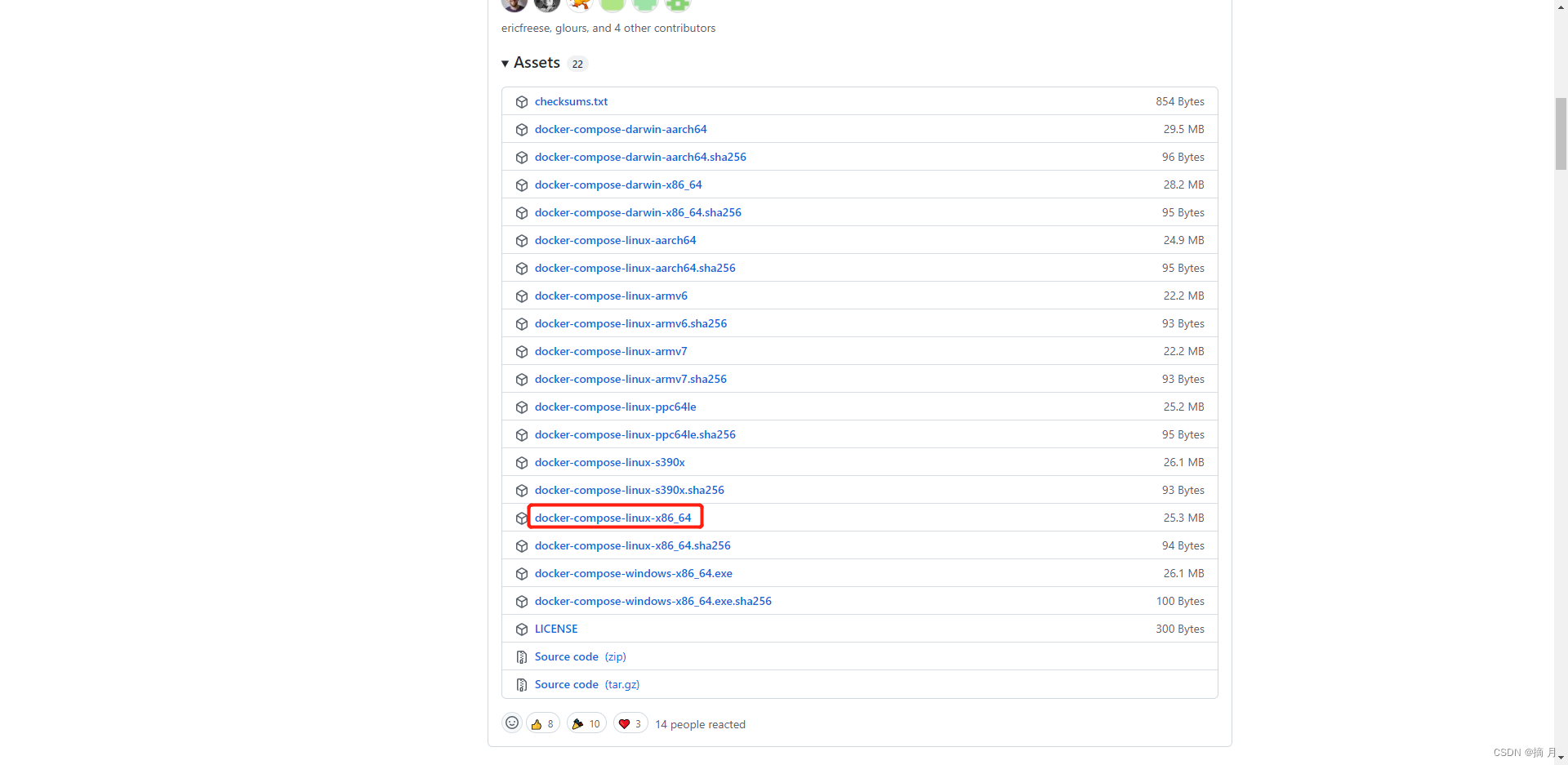The image size is (1568, 765).
Task: Download docker-compose-linux-armv6
Action: click(x=611, y=296)
